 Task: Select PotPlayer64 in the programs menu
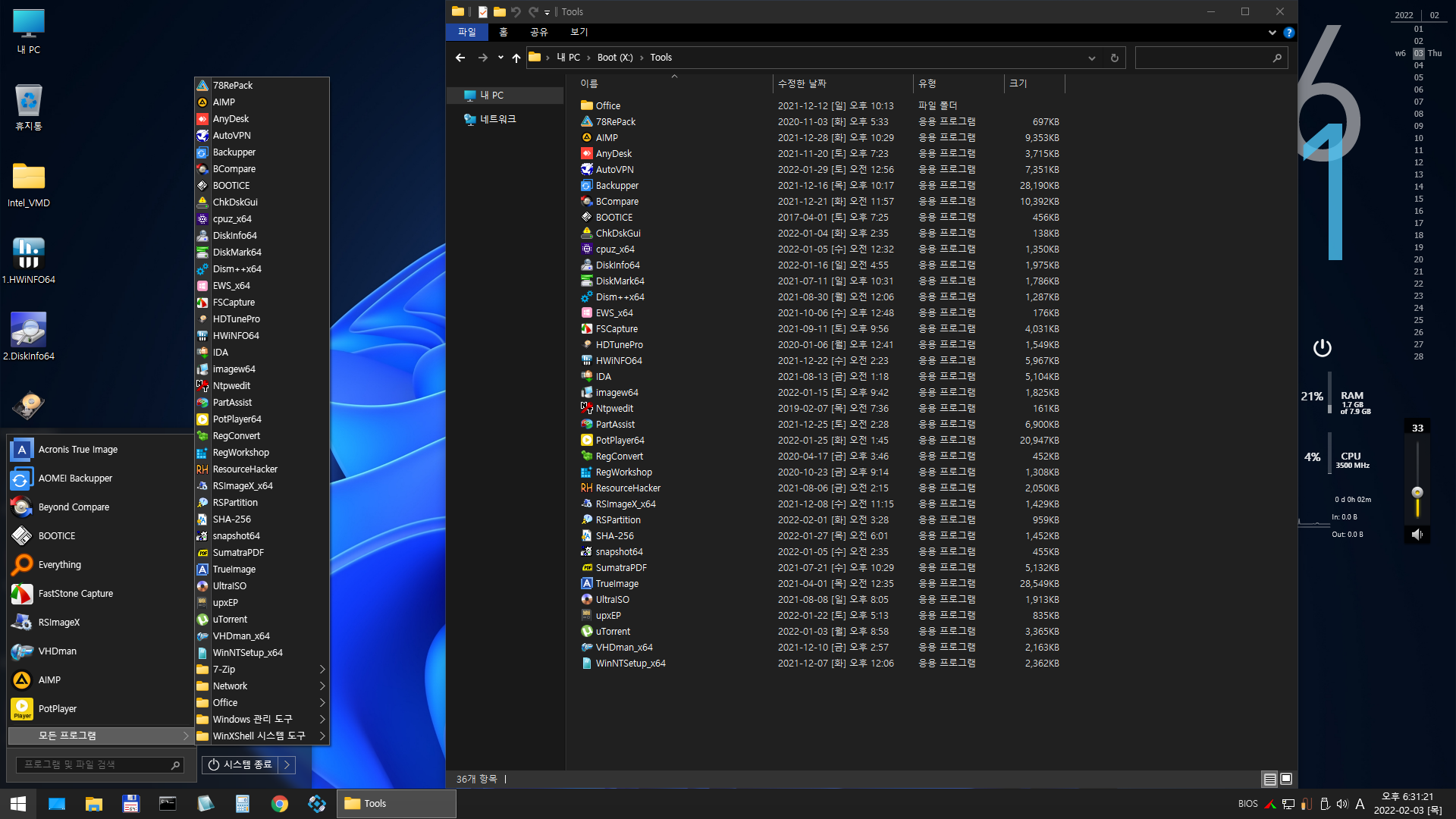(262, 419)
